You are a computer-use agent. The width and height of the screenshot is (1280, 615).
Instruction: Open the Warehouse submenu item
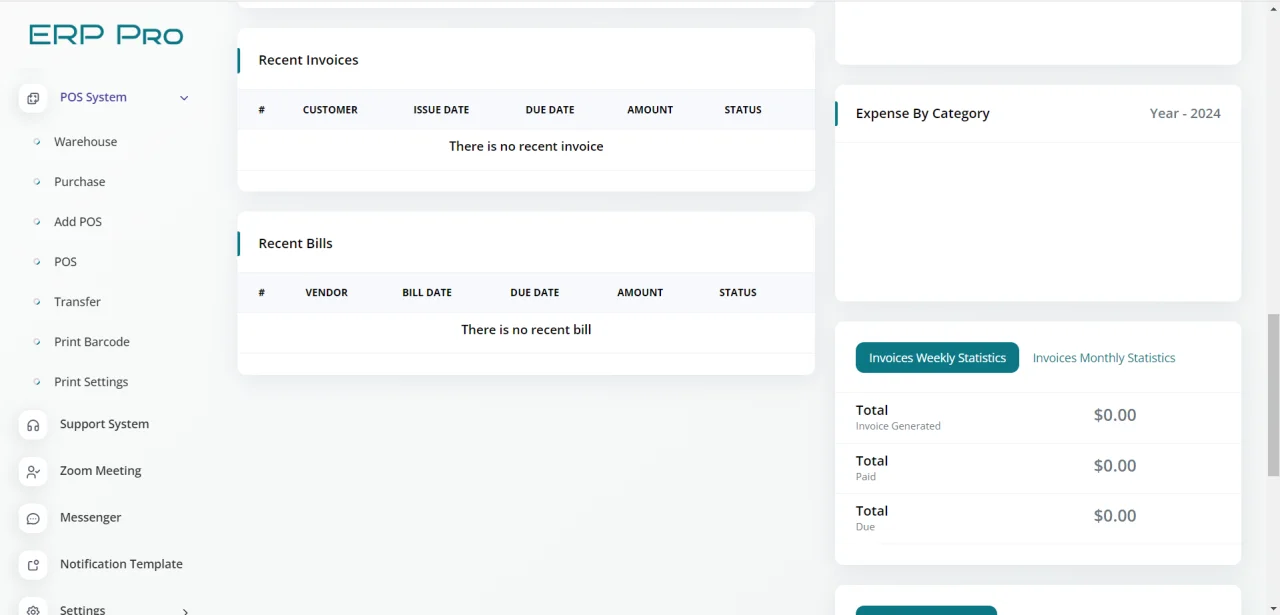tap(85, 142)
